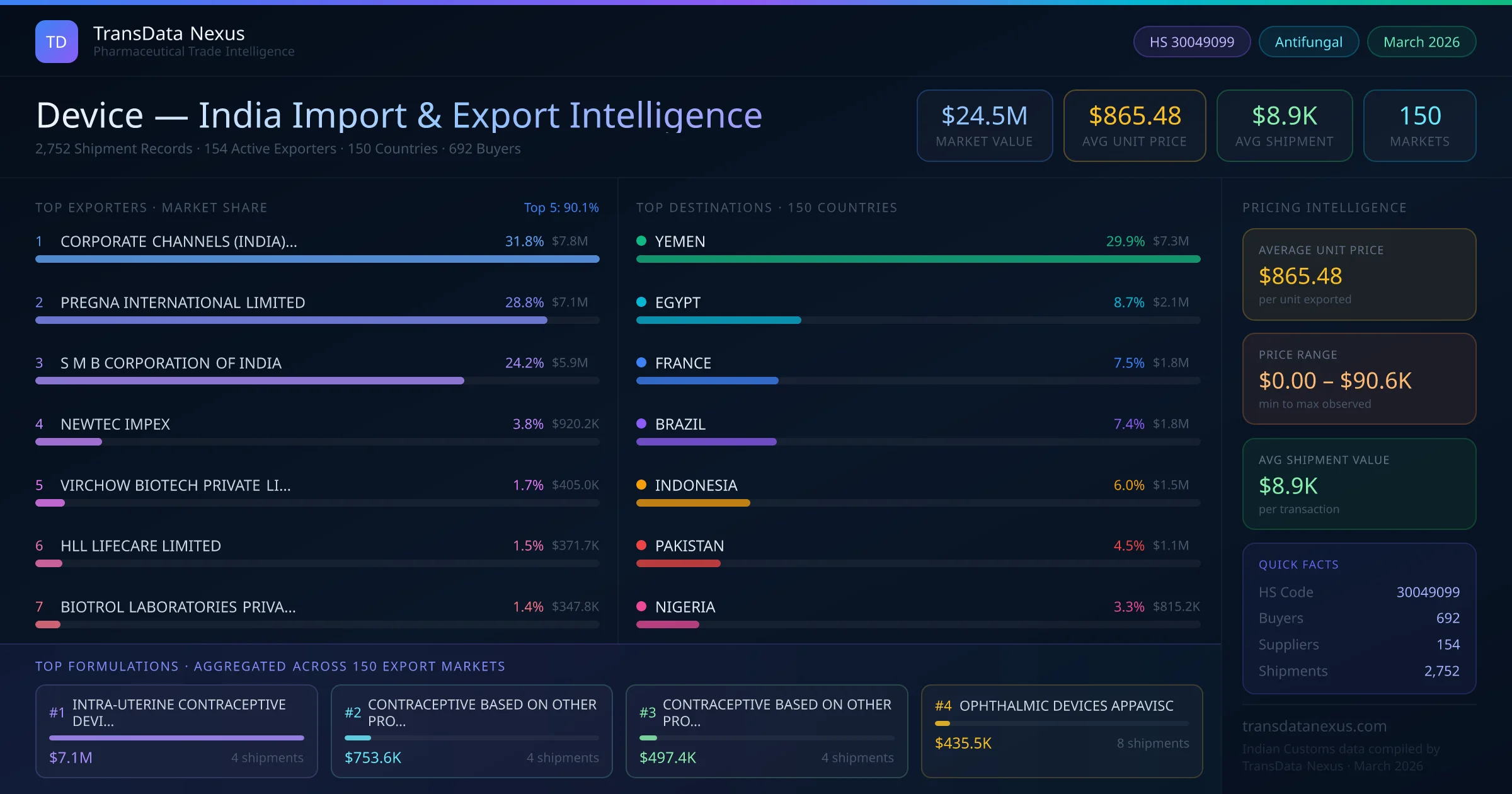This screenshot has width=1512, height=794.
Task: Click the Egypt destination marker dot
Action: [641, 302]
